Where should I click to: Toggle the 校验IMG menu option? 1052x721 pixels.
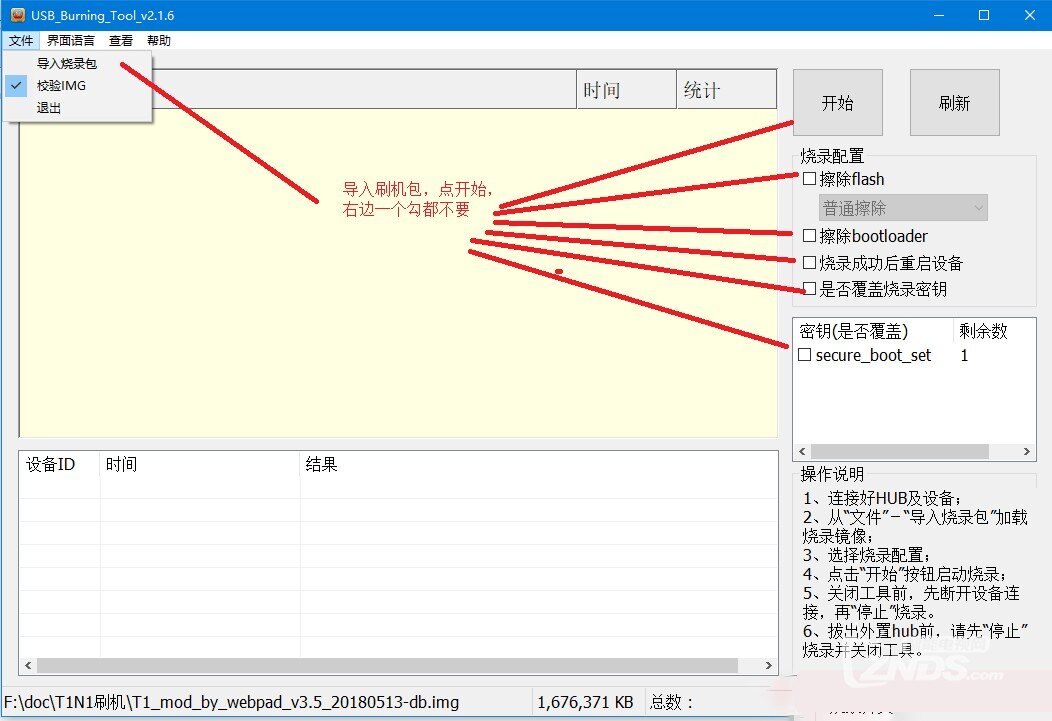(77, 86)
